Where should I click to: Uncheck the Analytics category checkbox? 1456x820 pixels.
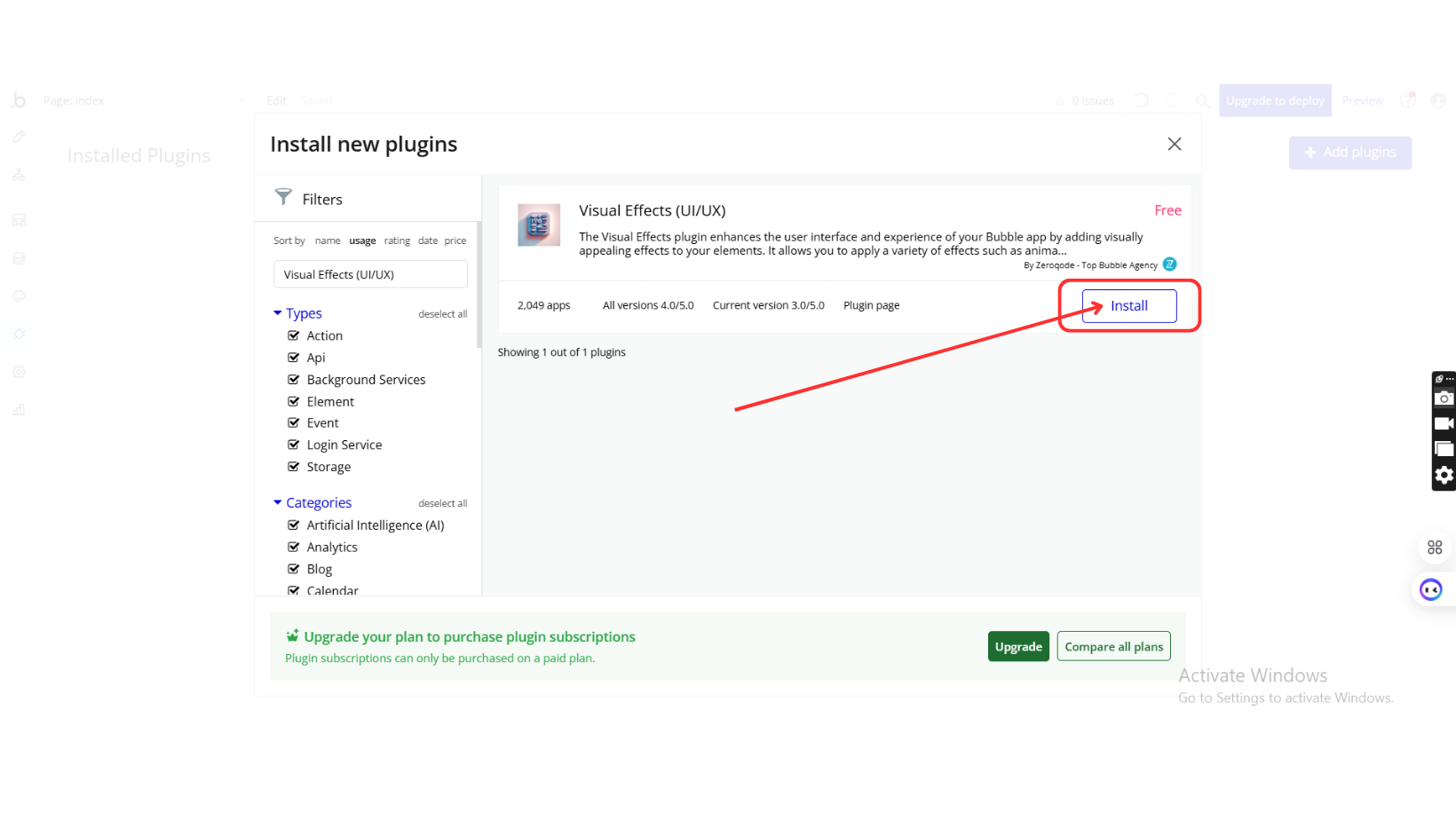[294, 548]
